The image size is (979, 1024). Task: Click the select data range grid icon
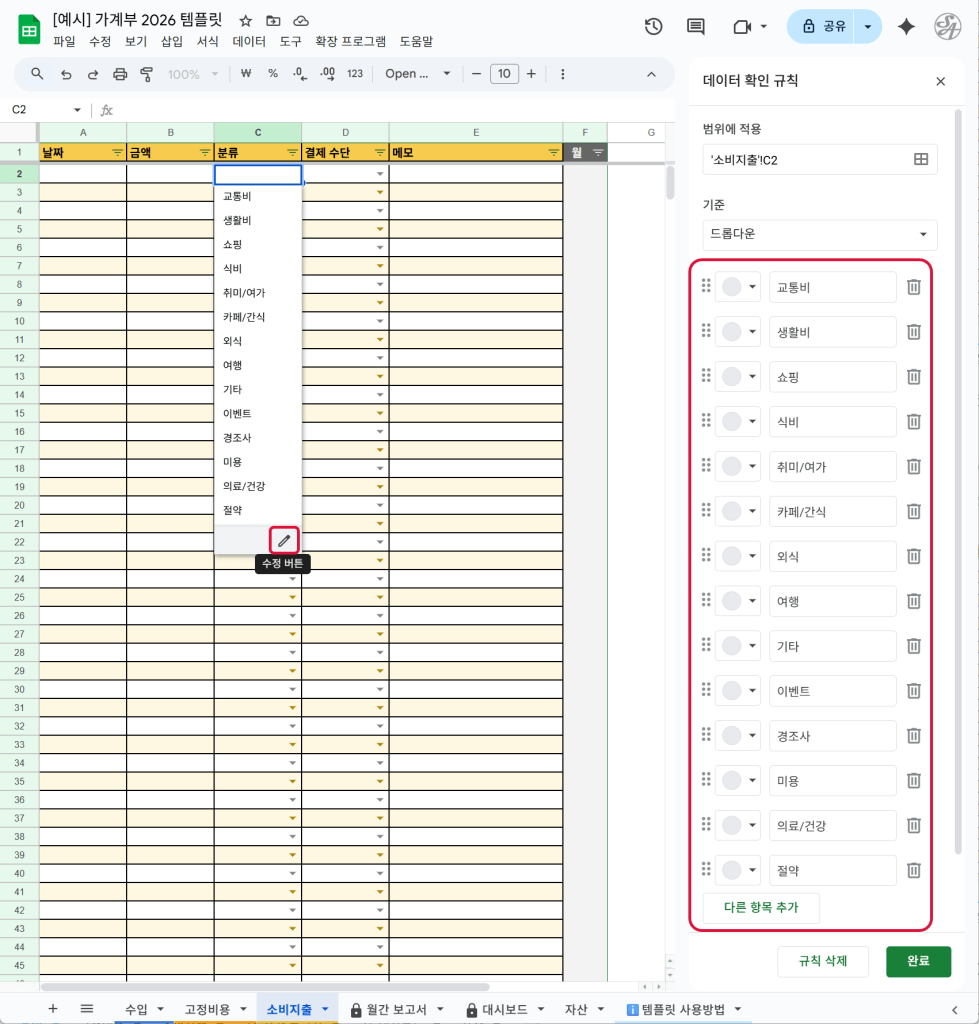[x=921, y=159]
